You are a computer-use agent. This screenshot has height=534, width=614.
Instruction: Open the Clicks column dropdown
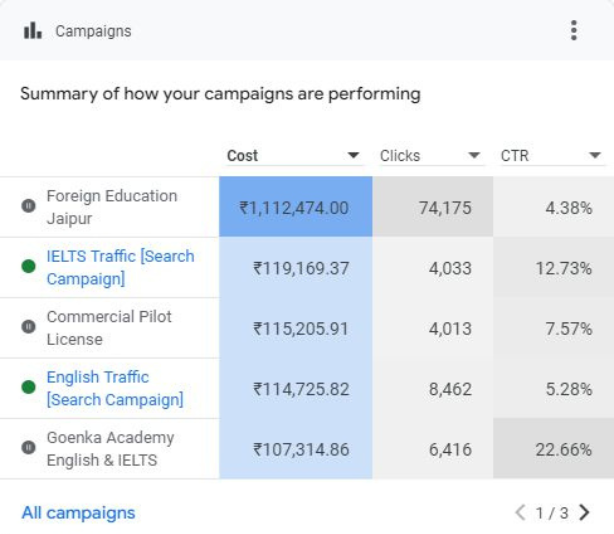tap(474, 156)
